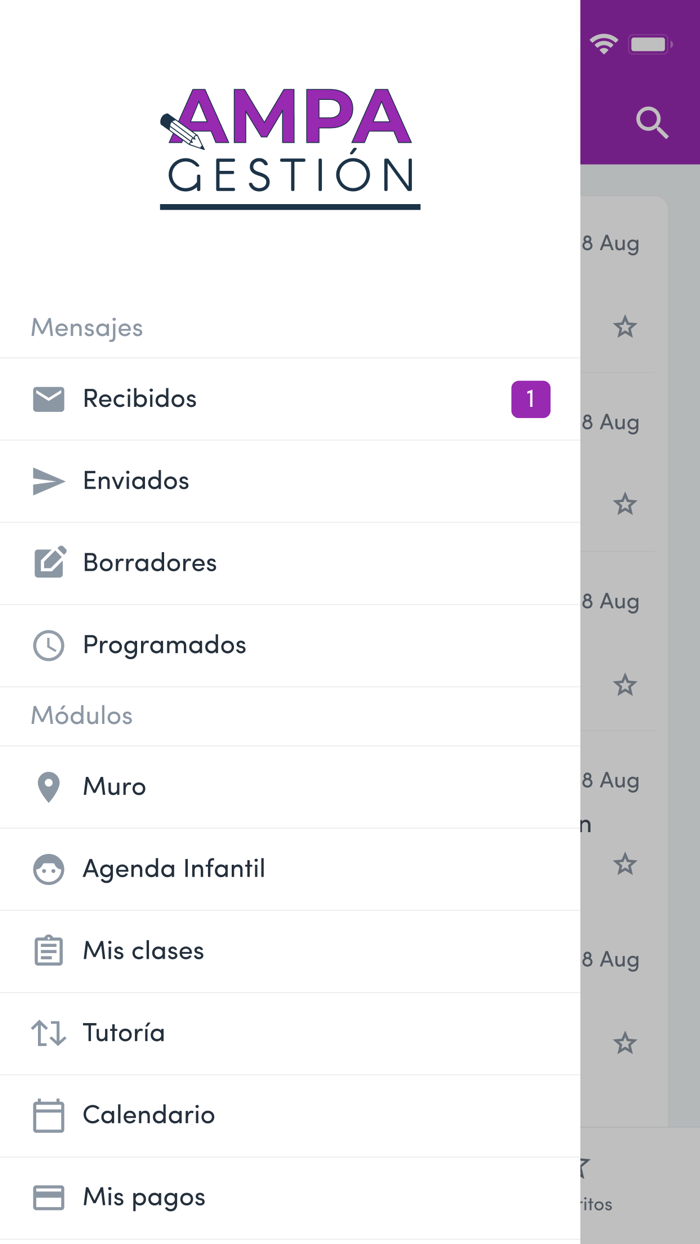This screenshot has height=1244, width=700.
Task: Select the Borradores pencil icon
Action: (x=48, y=562)
